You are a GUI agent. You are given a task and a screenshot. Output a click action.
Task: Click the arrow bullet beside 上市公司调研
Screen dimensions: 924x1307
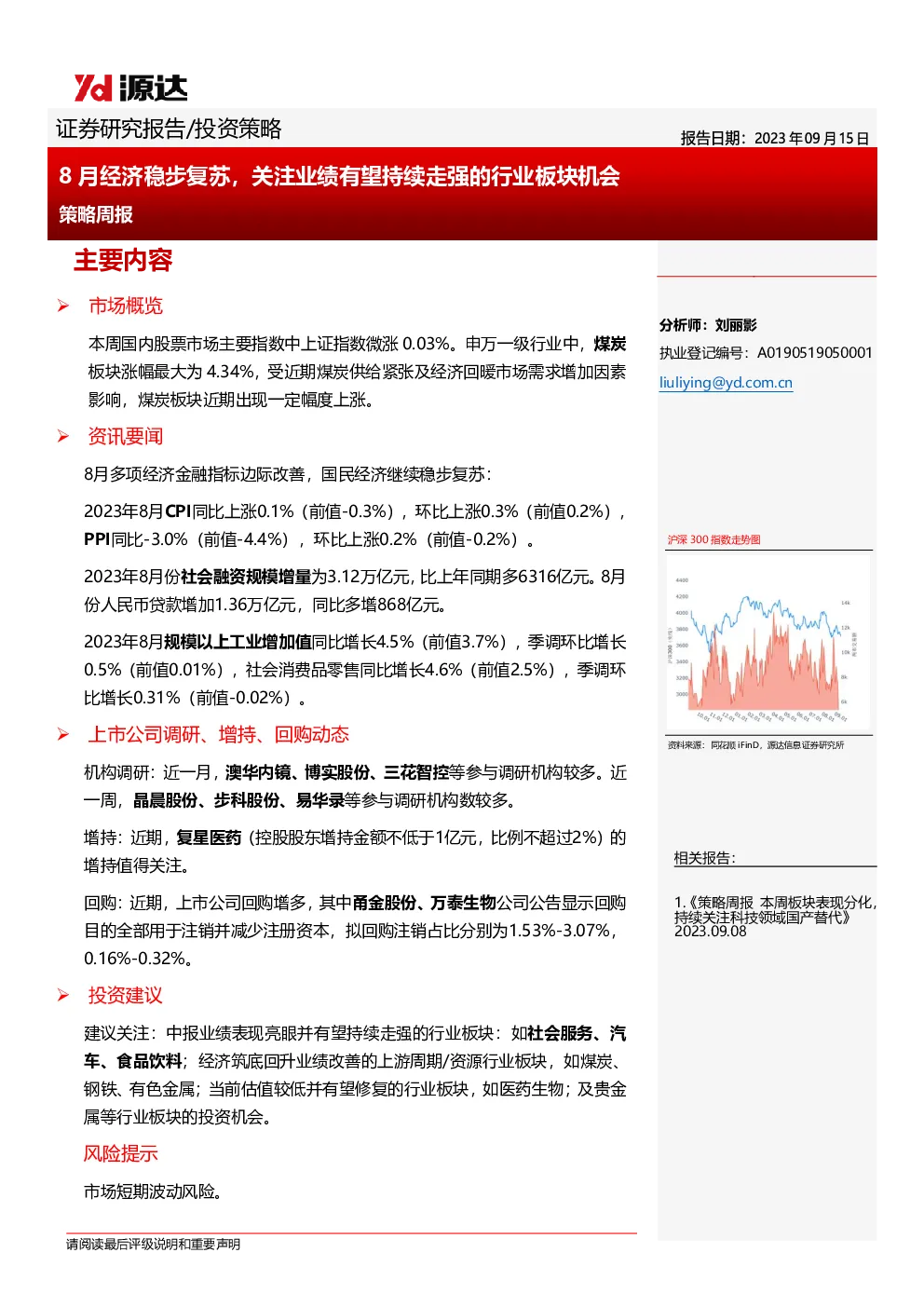63,734
